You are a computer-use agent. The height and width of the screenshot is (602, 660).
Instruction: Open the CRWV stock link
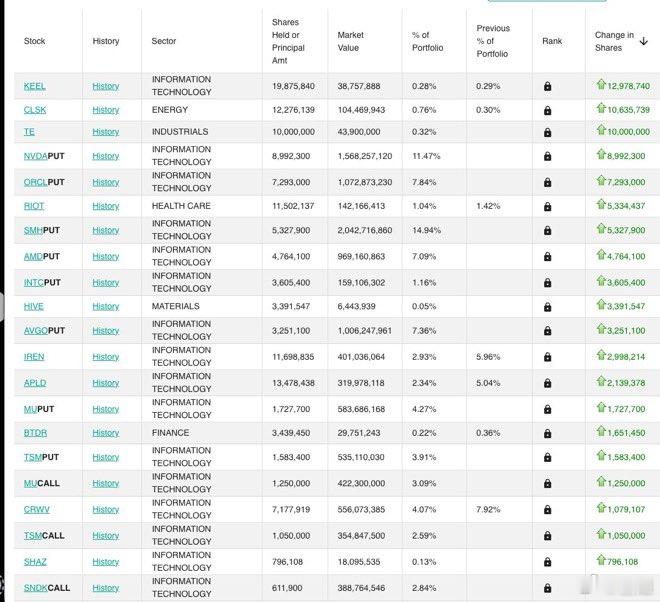pos(37,509)
